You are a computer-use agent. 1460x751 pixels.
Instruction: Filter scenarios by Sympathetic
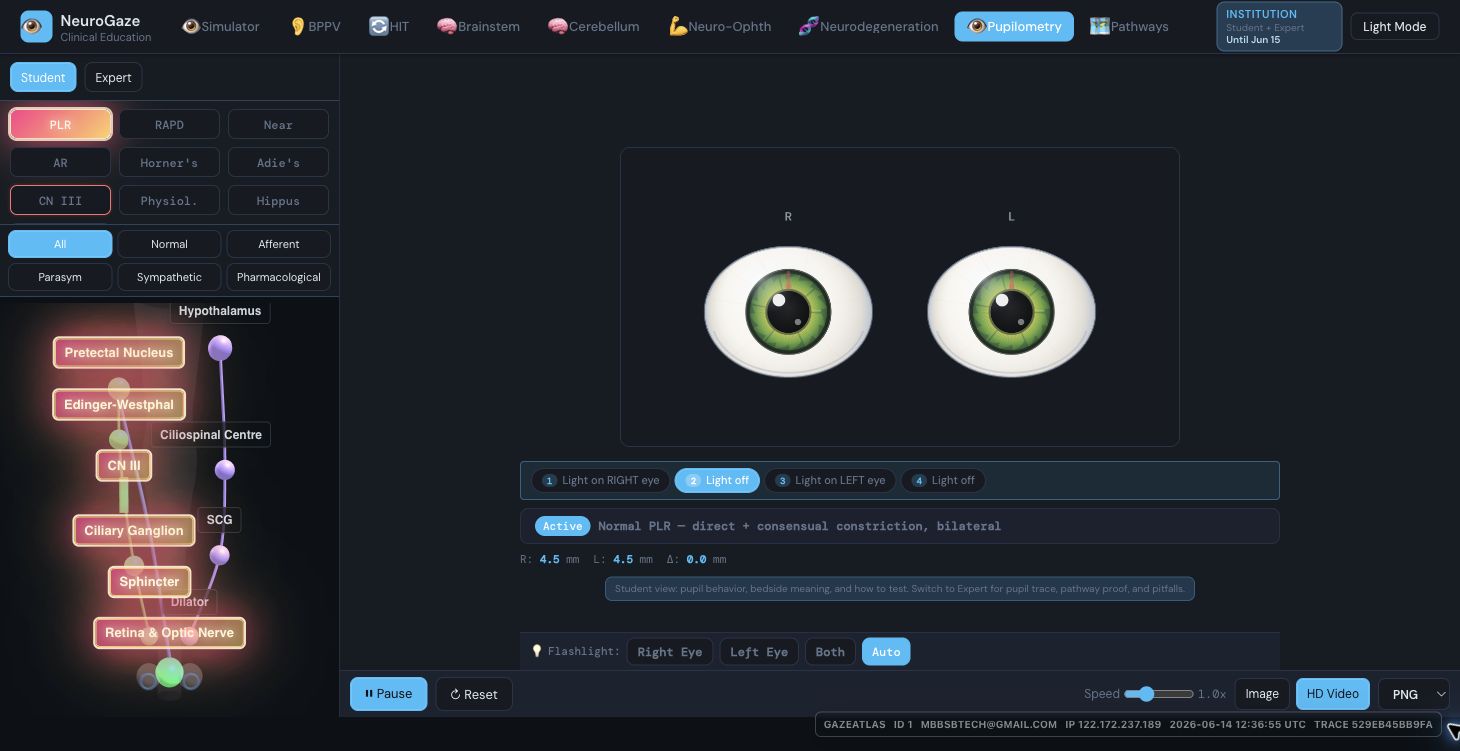169,277
